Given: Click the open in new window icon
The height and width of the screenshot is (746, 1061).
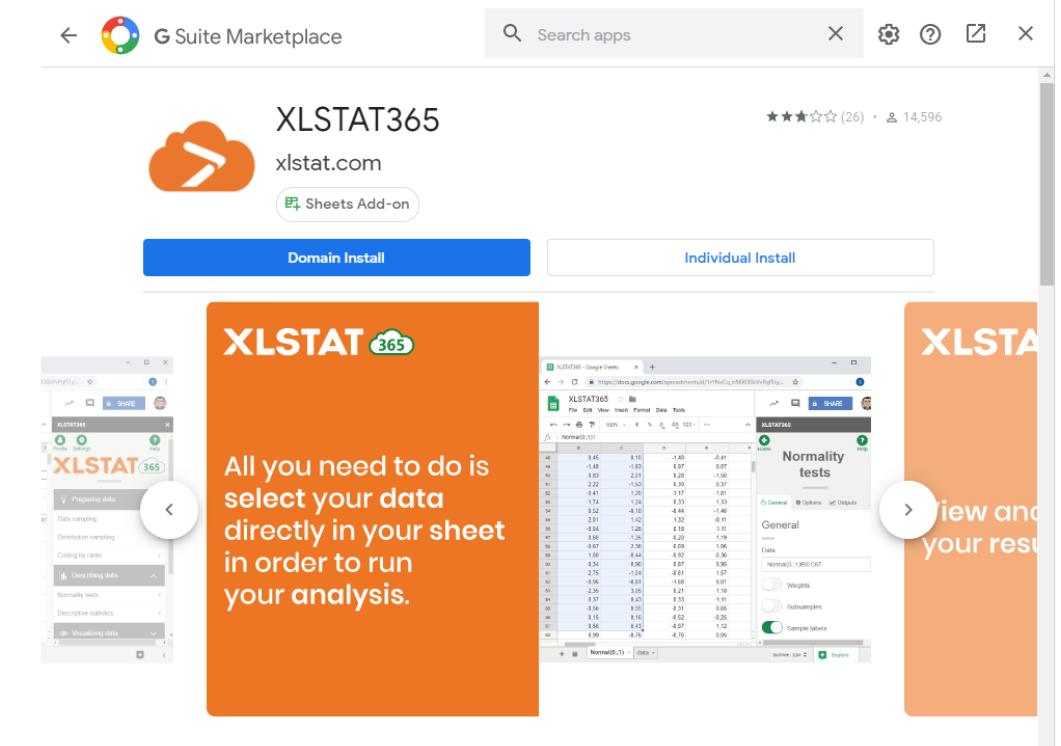Looking at the screenshot, I should pyautogui.click(x=975, y=34).
